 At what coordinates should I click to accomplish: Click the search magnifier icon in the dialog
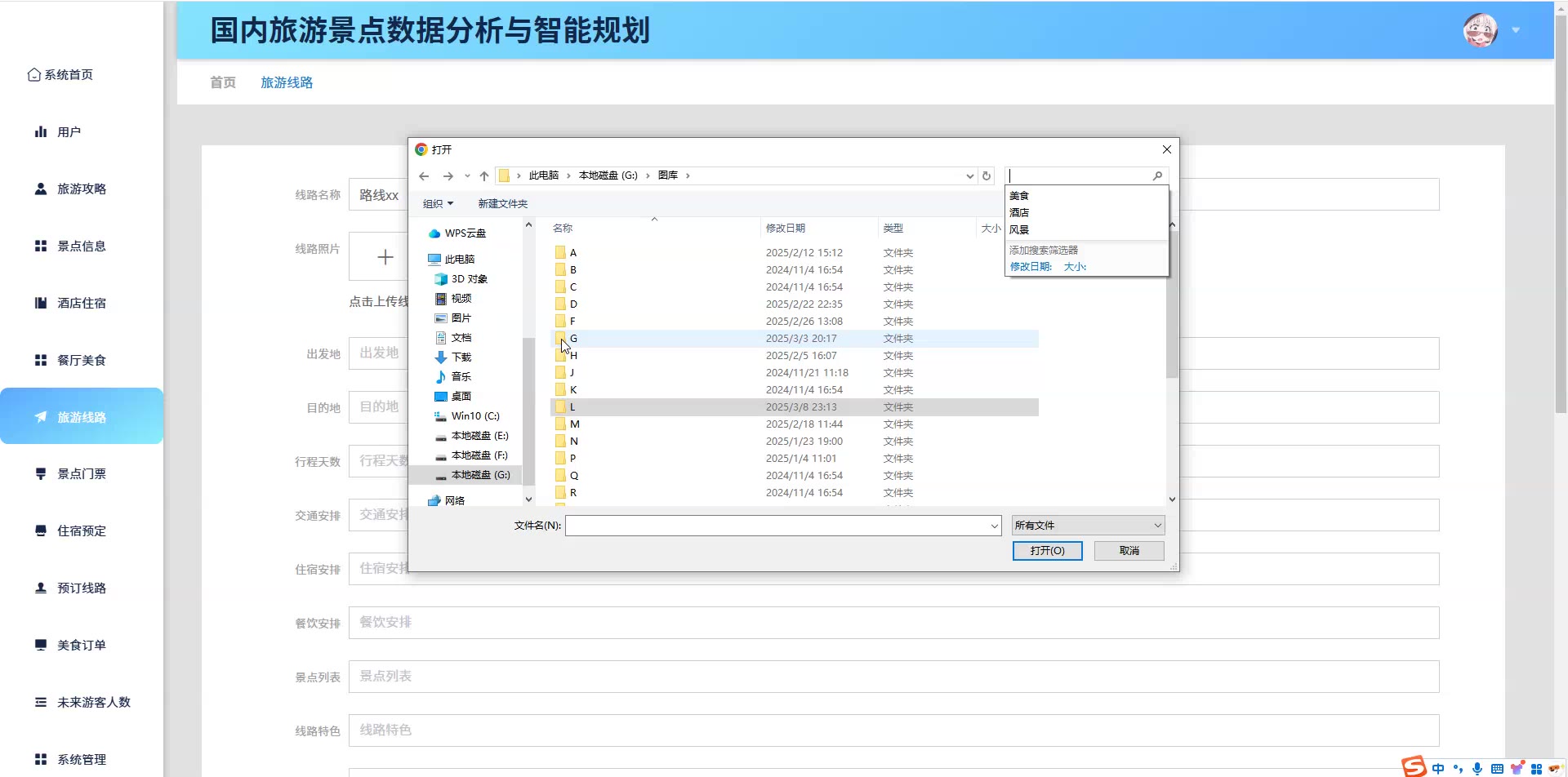pos(1157,175)
